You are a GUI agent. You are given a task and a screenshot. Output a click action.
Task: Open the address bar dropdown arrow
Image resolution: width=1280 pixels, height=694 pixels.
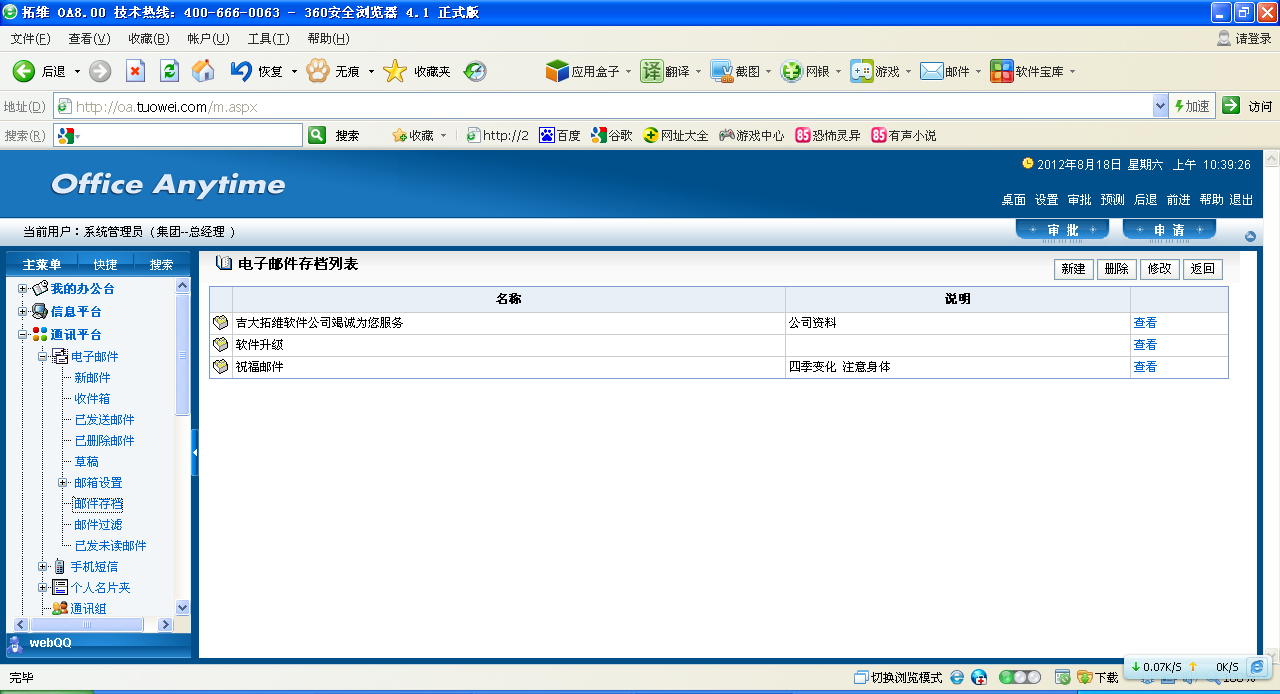1160,106
